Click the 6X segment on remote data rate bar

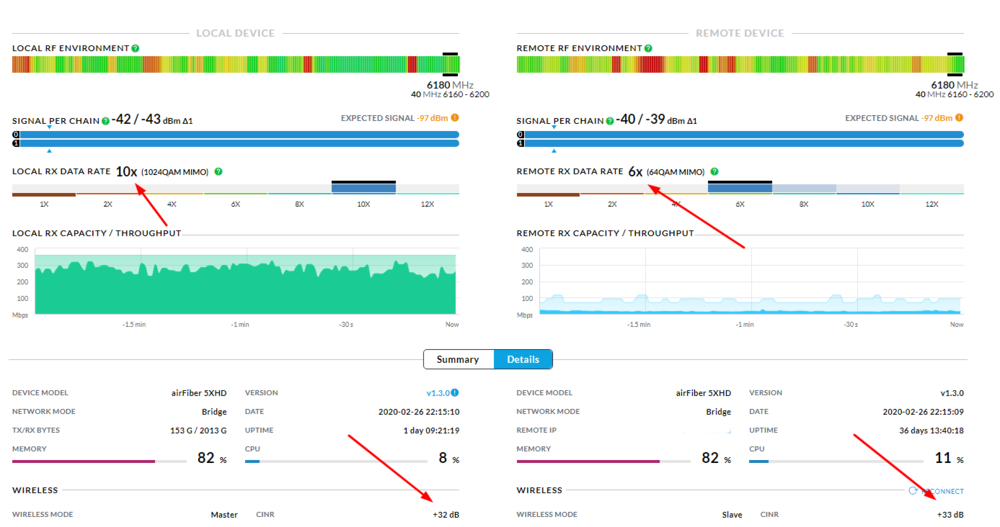[739, 188]
